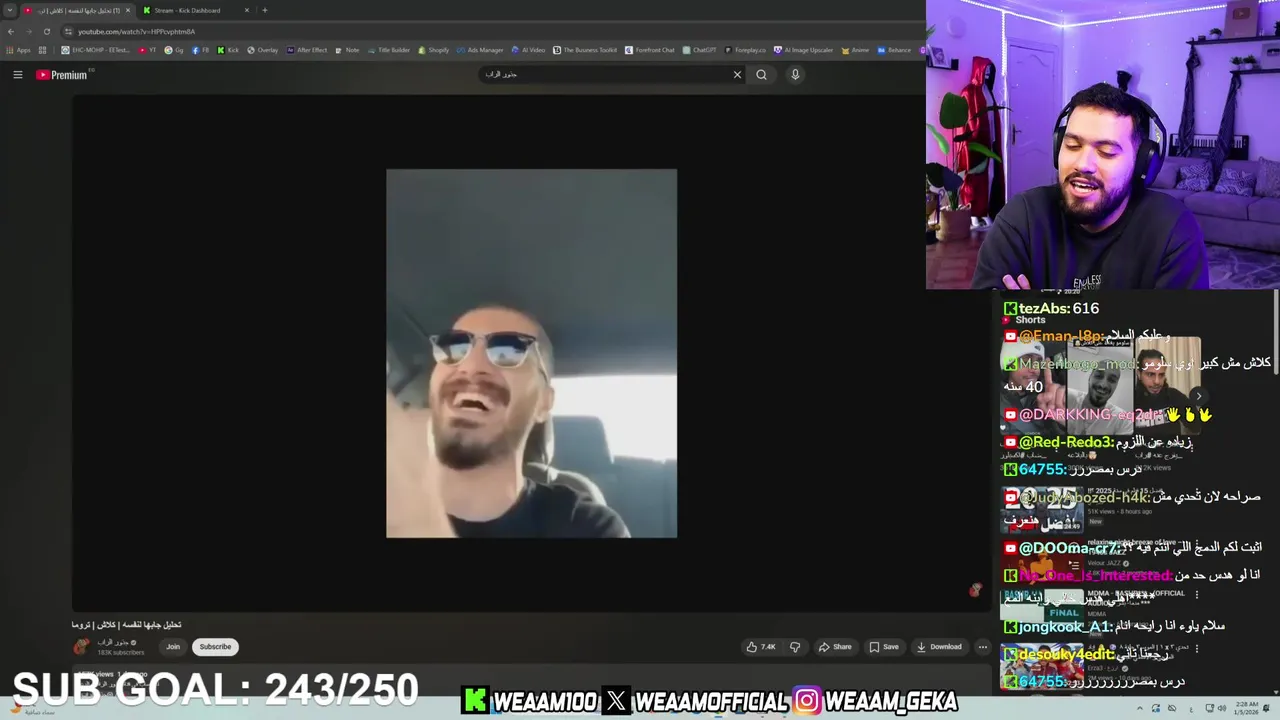Image resolution: width=1280 pixels, height=720 pixels.
Task: Open the three-dot more actions menu
Action: [982, 647]
